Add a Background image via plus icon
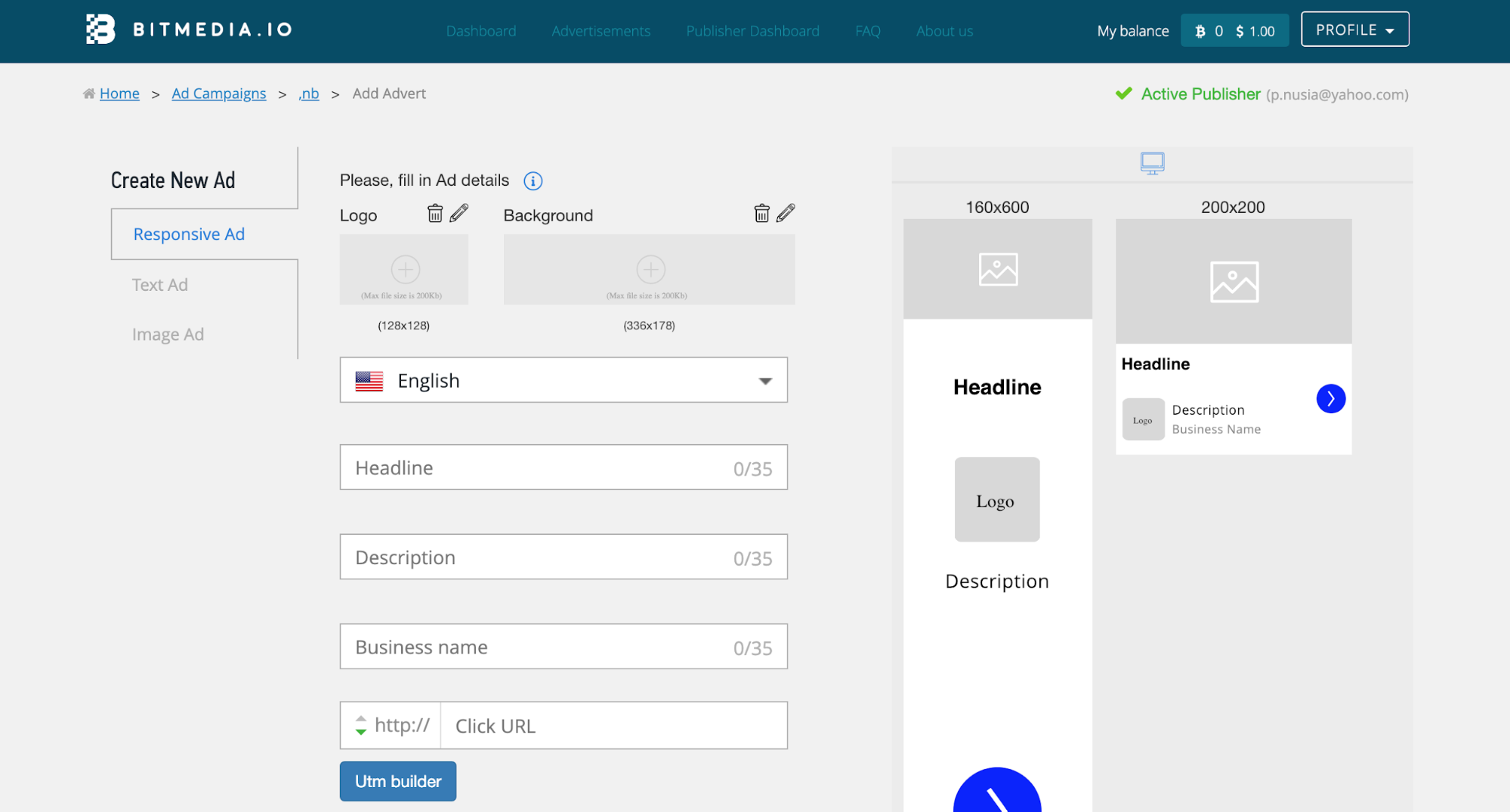This screenshot has height=812, width=1510. [650, 269]
